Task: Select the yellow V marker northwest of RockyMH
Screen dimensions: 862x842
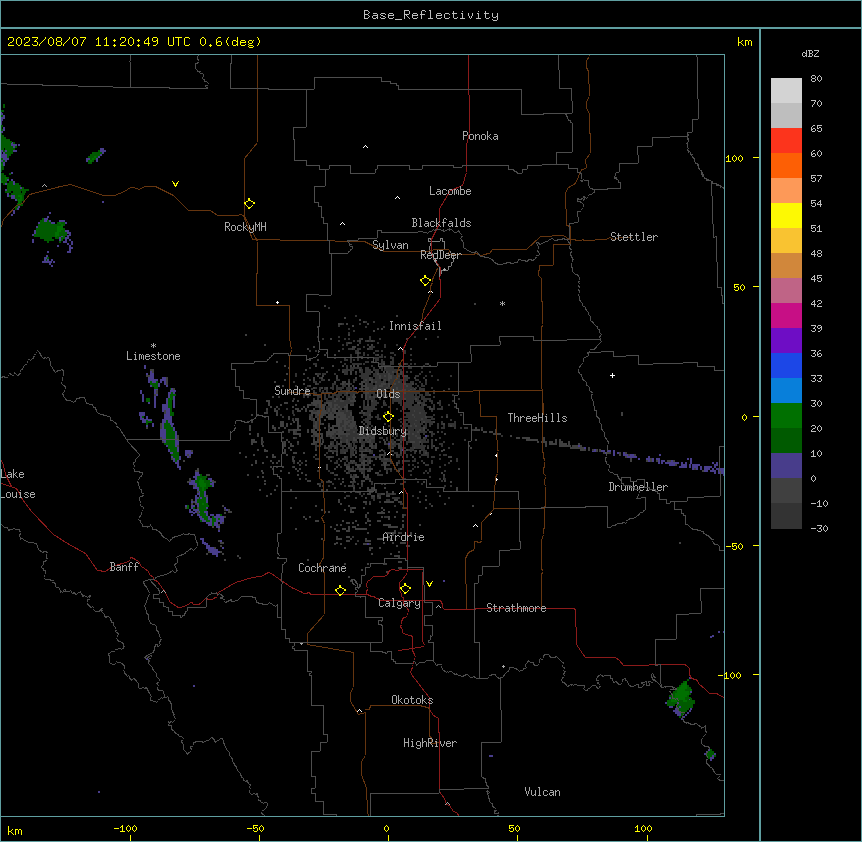Action: [x=175, y=184]
